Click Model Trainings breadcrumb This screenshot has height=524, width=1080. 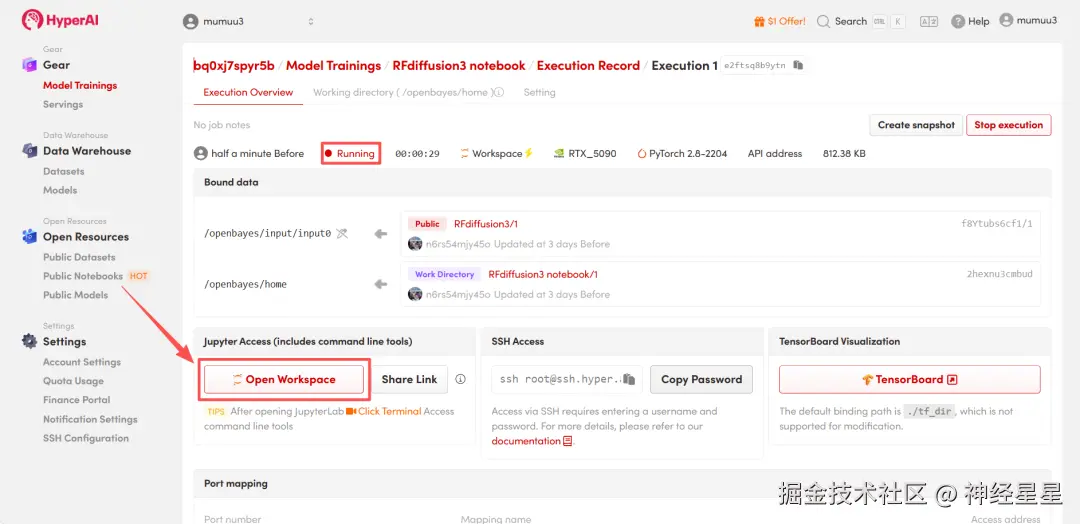point(333,65)
